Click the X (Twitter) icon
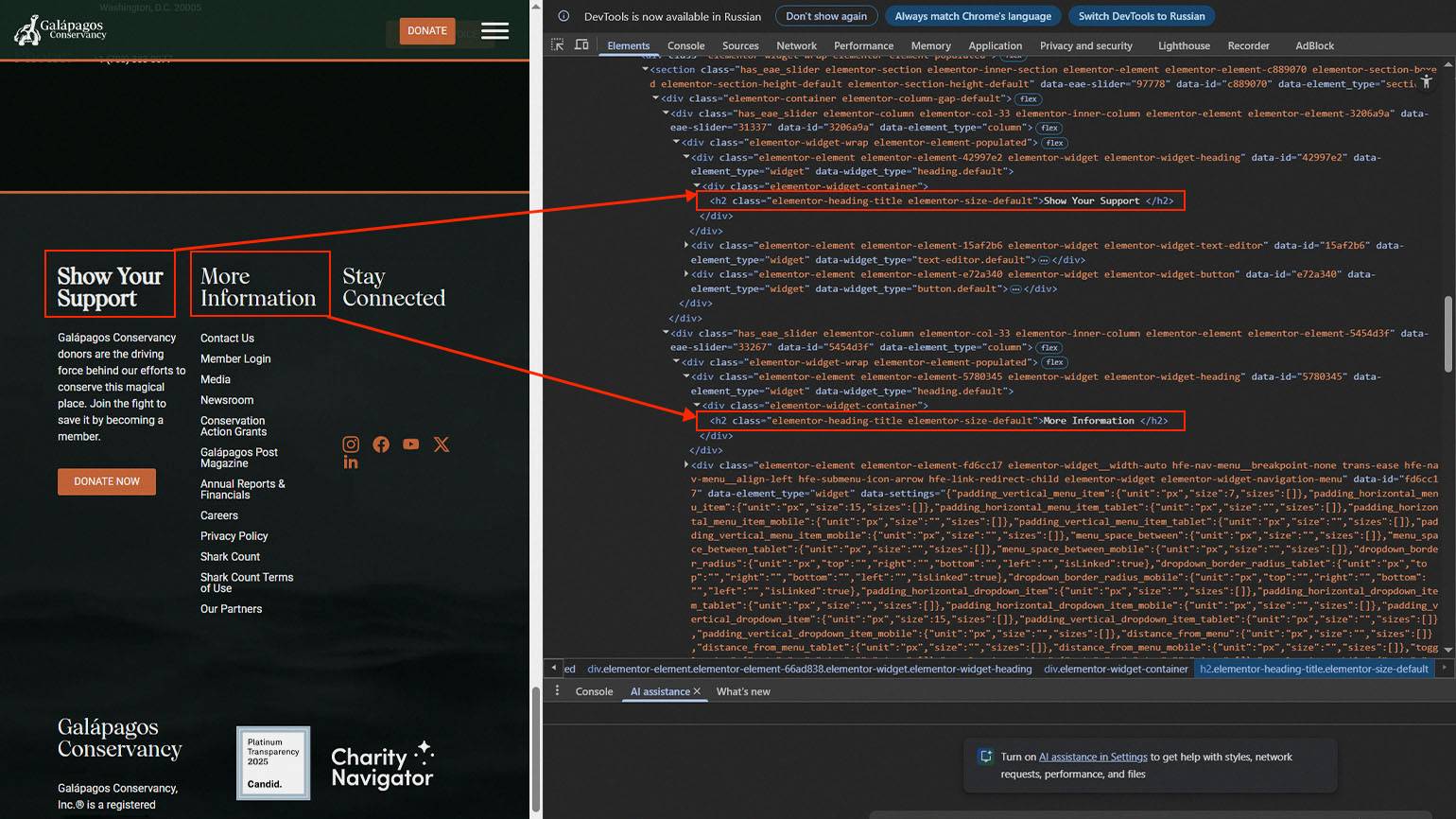The height and width of the screenshot is (819, 1456). point(442,444)
